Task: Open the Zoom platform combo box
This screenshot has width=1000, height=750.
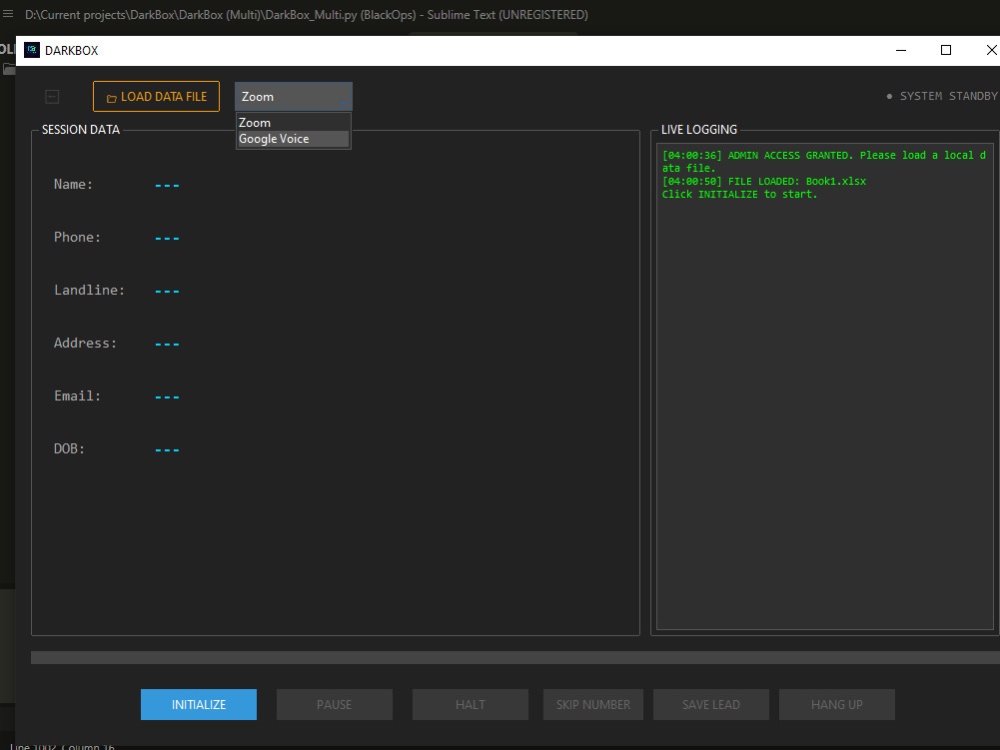Action: point(293,96)
